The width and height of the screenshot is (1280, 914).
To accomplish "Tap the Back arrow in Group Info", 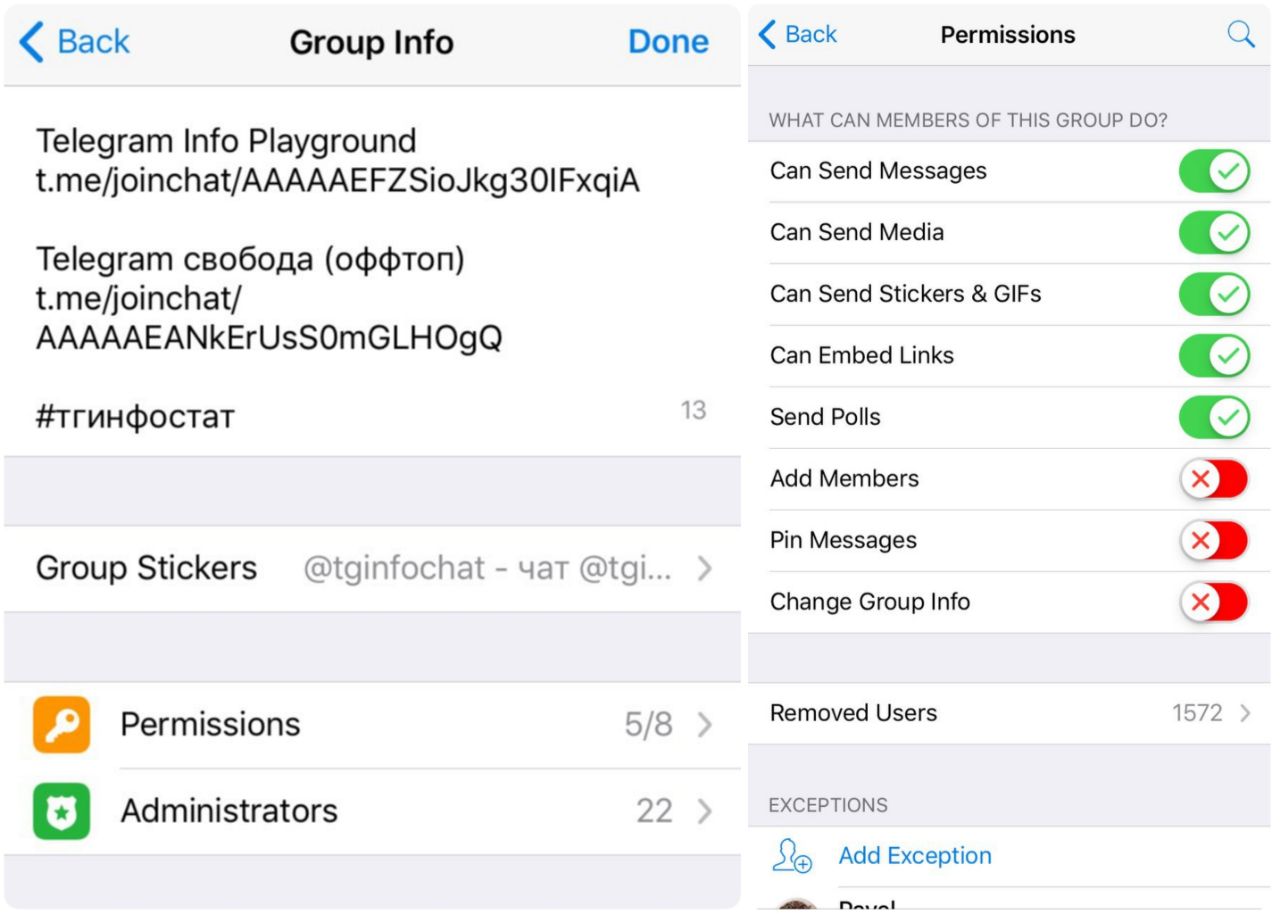I will point(32,42).
